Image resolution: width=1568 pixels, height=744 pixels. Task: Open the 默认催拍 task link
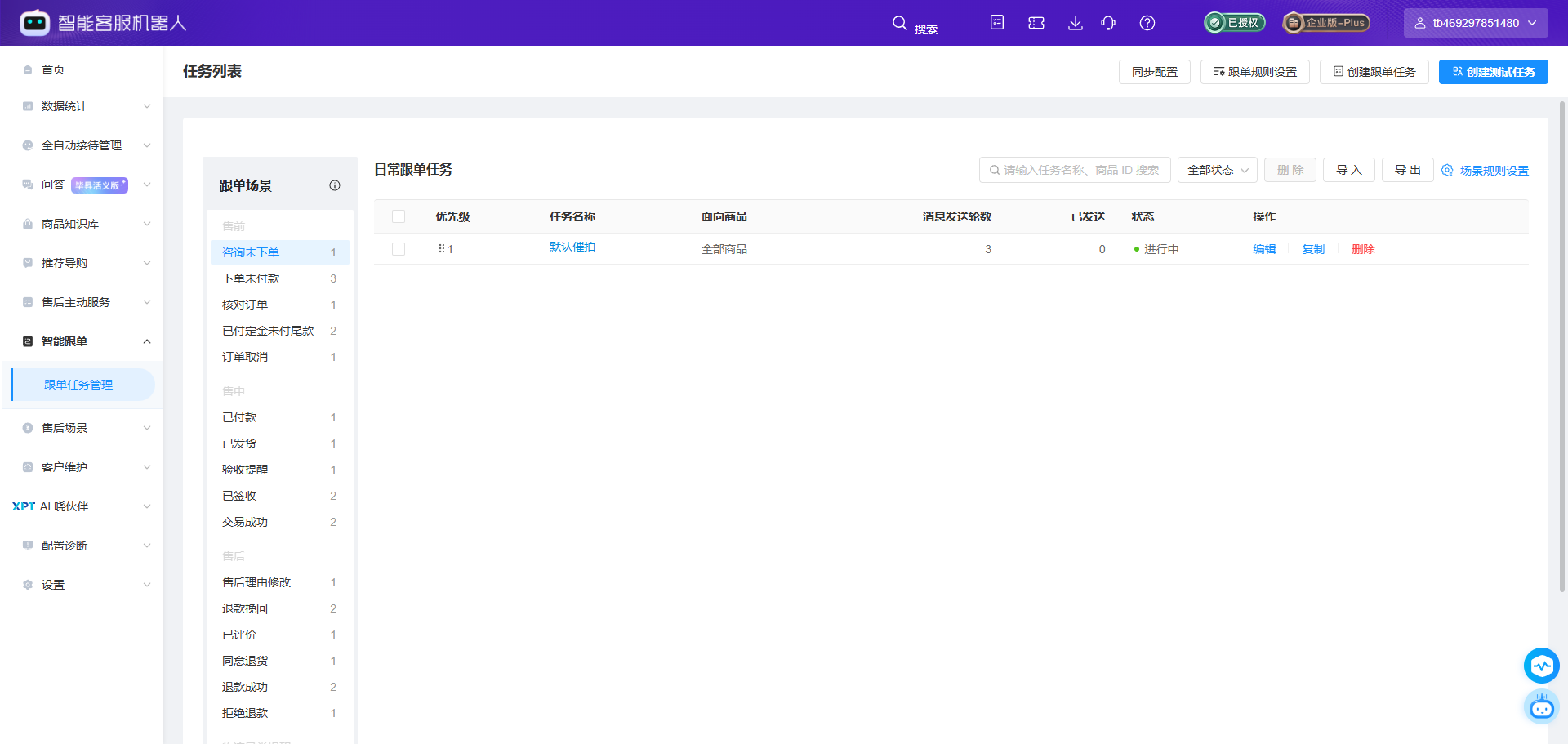point(572,247)
